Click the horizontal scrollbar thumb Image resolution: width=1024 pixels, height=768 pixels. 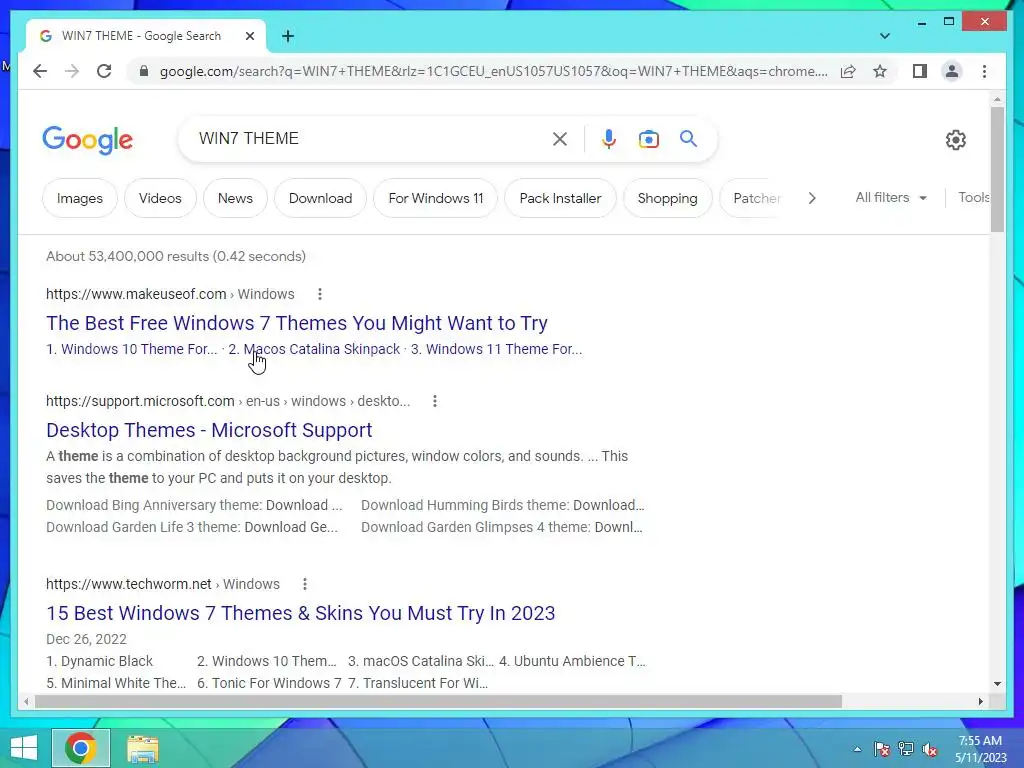point(438,701)
